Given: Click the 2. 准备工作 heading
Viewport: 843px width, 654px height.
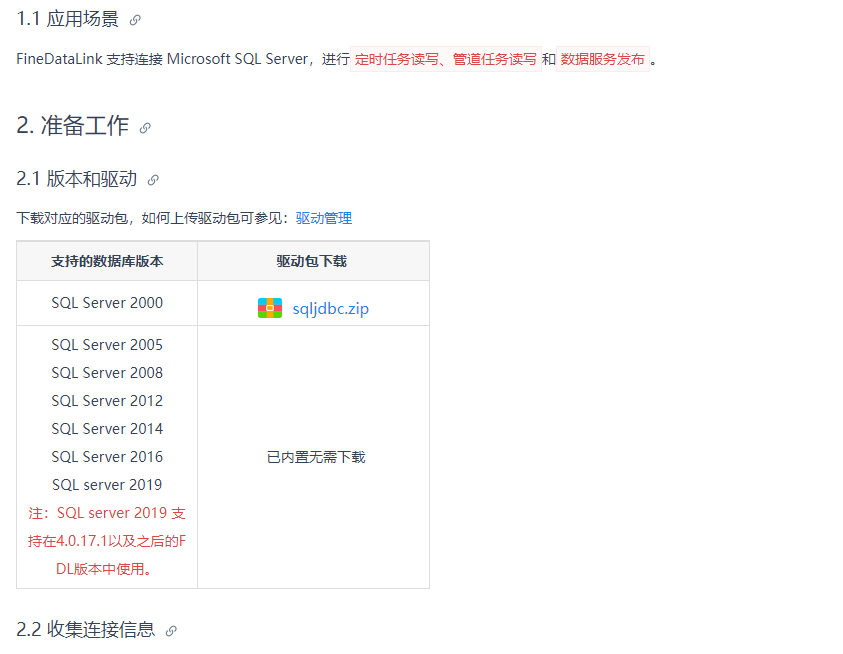Looking at the screenshot, I should (73, 126).
